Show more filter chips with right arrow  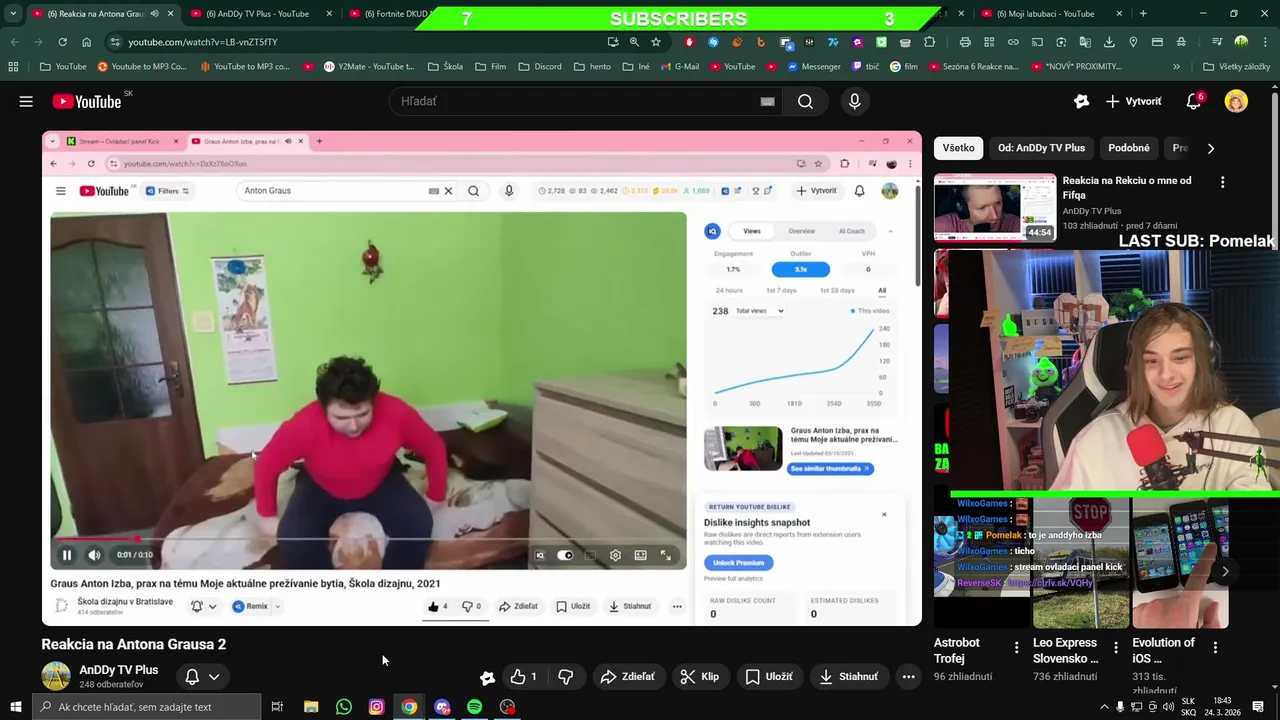[1210, 148]
